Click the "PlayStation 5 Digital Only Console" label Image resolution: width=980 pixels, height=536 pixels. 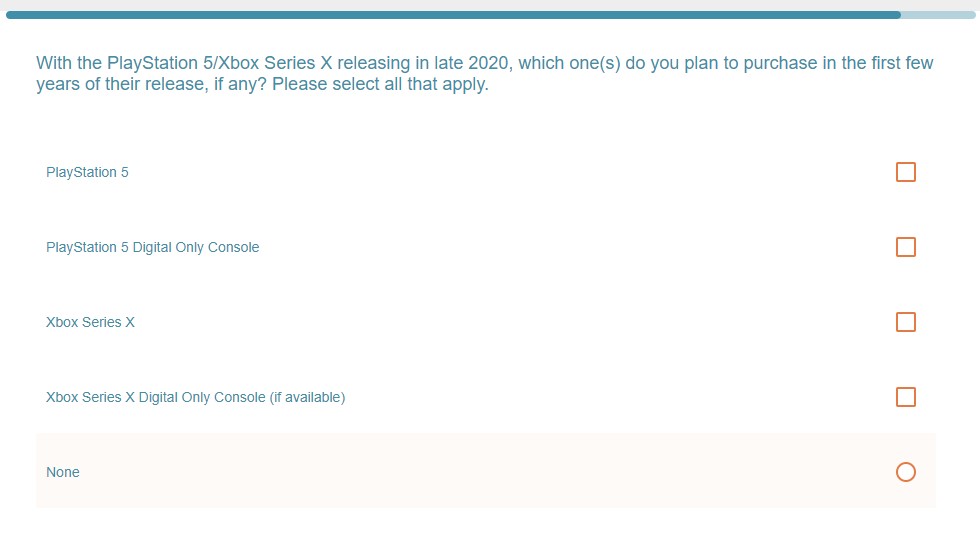point(152,247)
